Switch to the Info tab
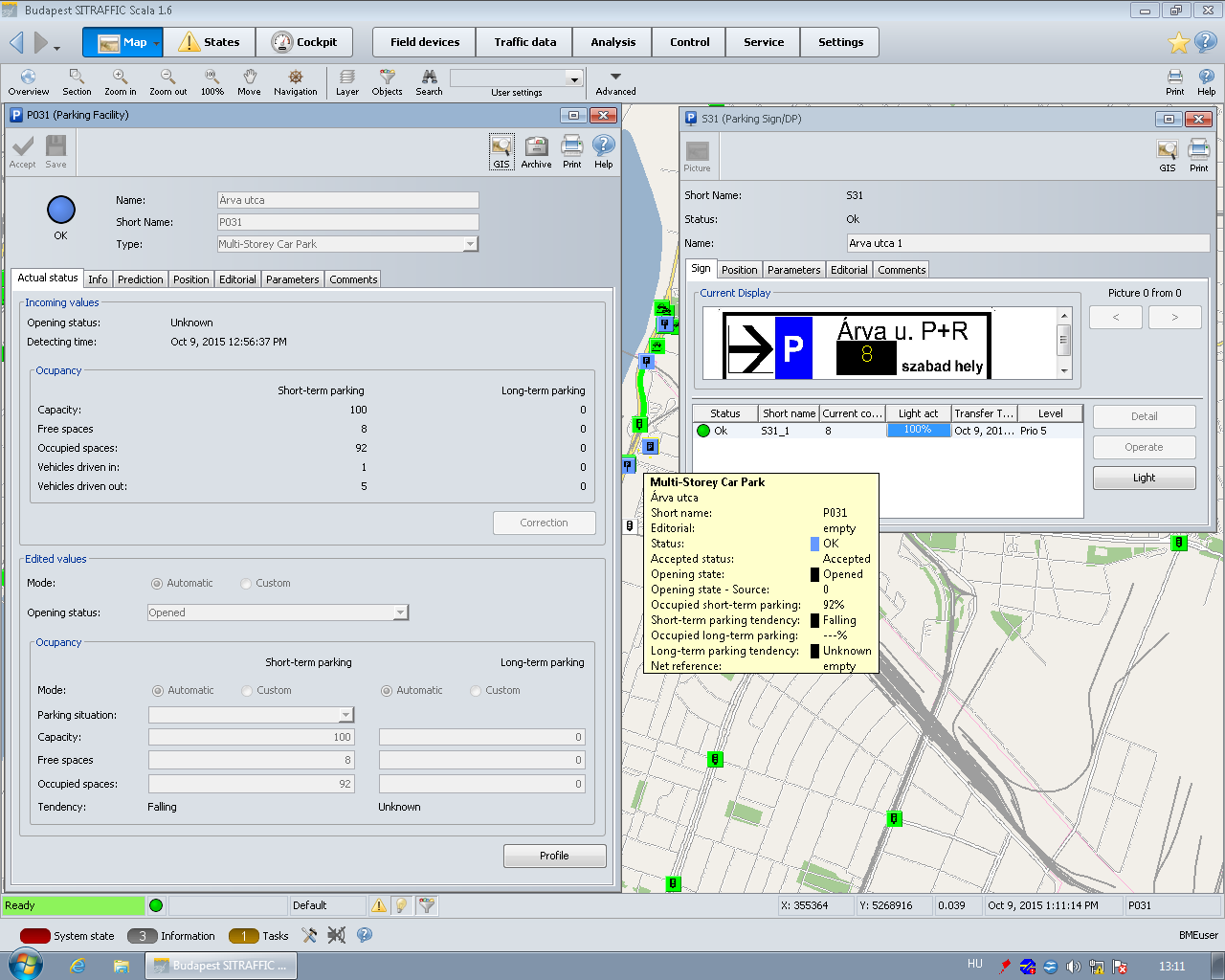Screen dimensions: 1225x980 98,279
